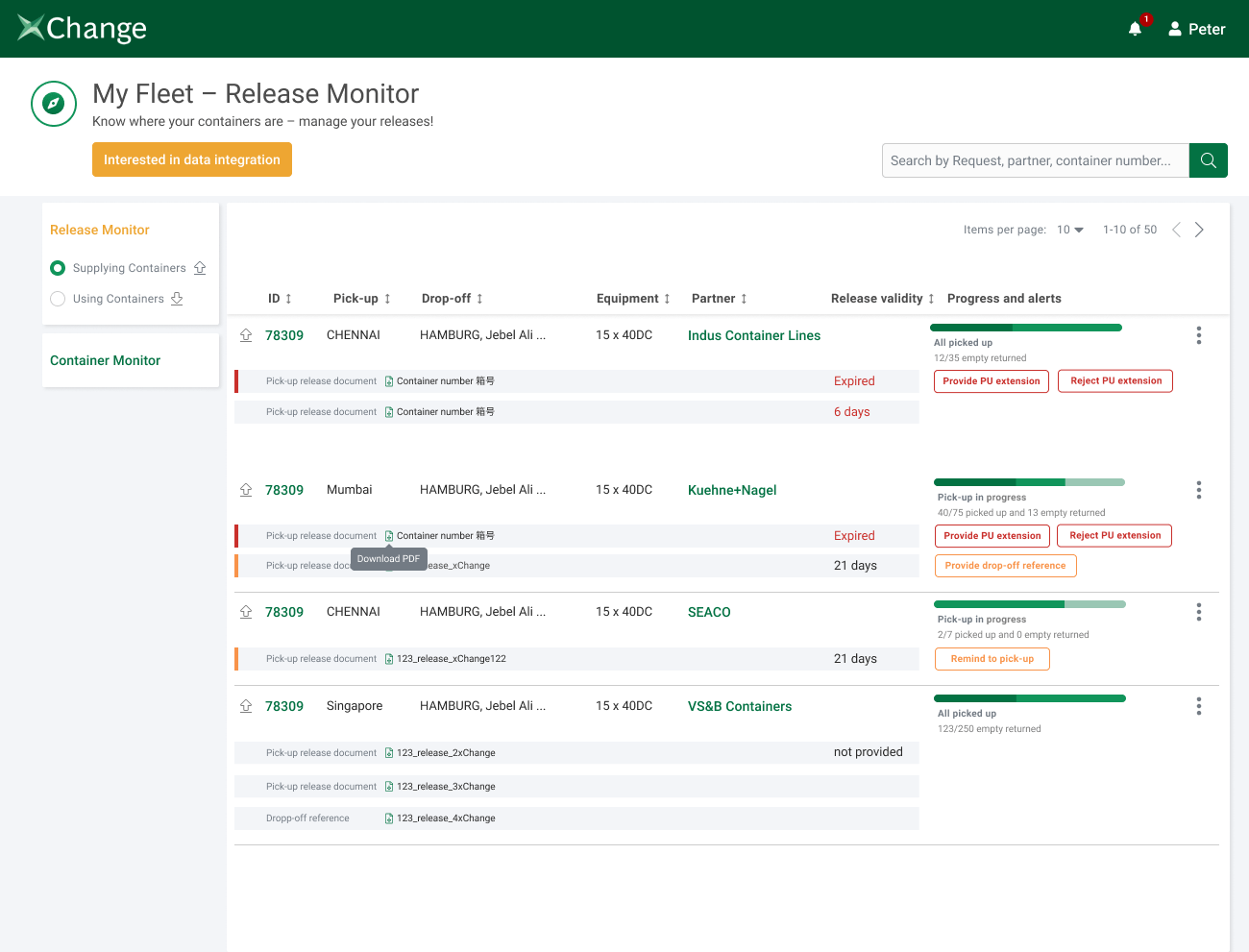Click the xChange logo
The image size is (1249, 952).
83,29
